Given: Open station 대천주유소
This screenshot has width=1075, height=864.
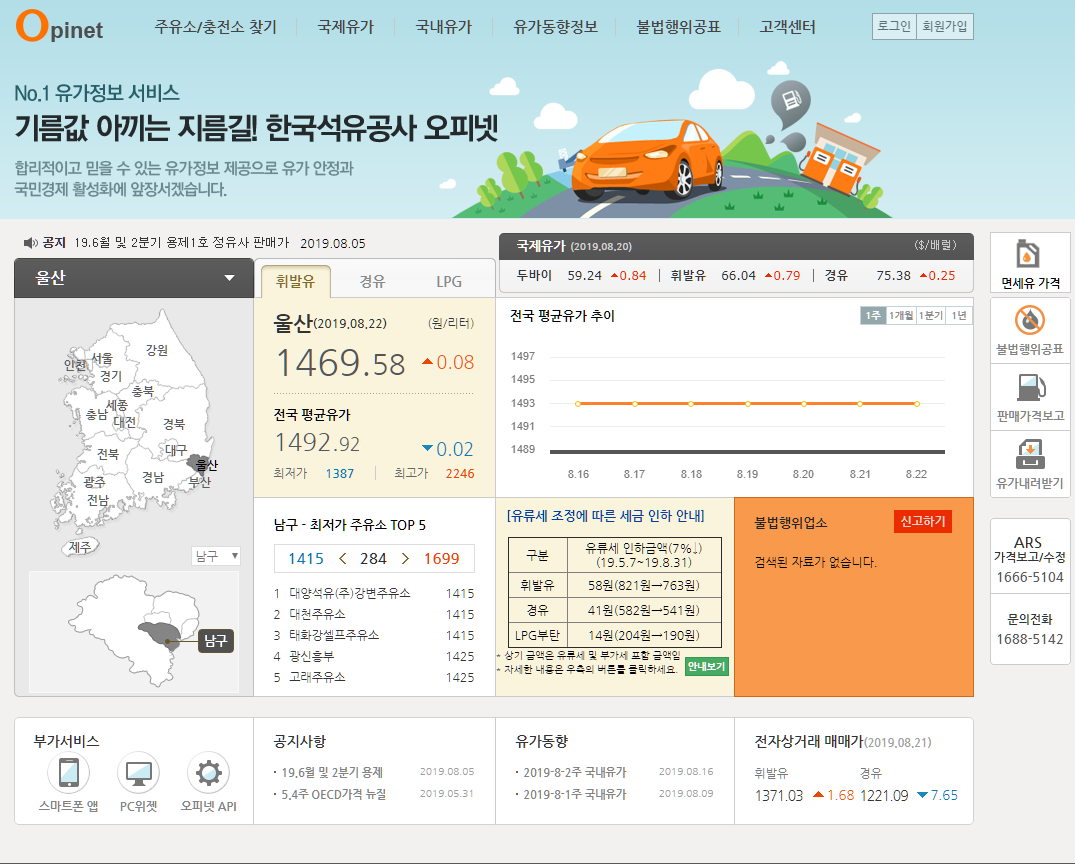Looking at the screenshot, I should coord(317,614).
